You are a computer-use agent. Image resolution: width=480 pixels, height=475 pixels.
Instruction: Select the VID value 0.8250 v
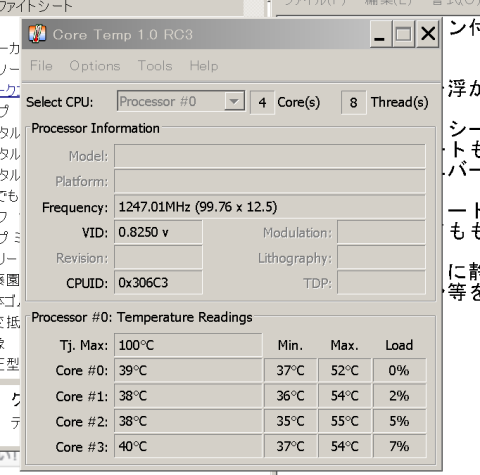click(x=158, y=232)
